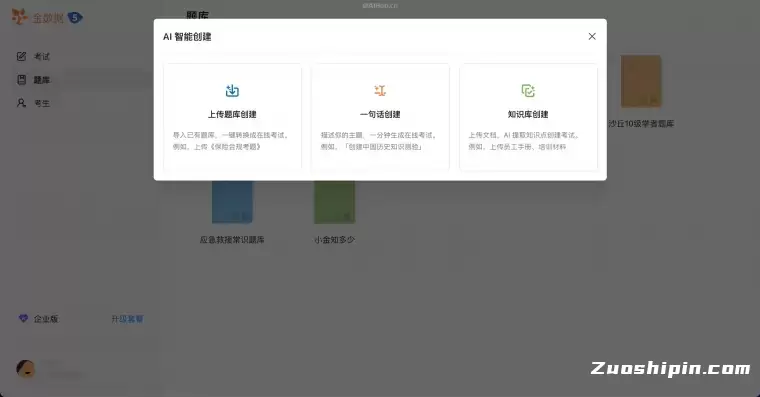The width and height of the screenshot is (760, 397).
Task: Click the AI 智能创建 dialog title
Action: (187, 37)
